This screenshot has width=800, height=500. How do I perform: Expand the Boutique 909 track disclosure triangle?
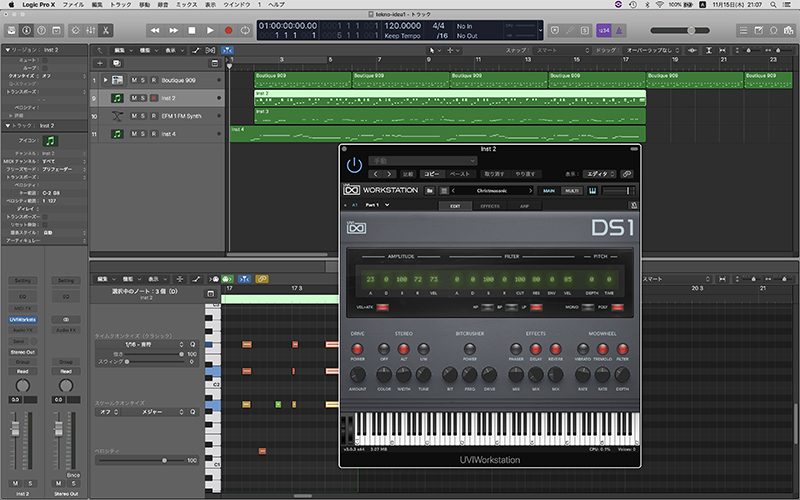point(106,80)
